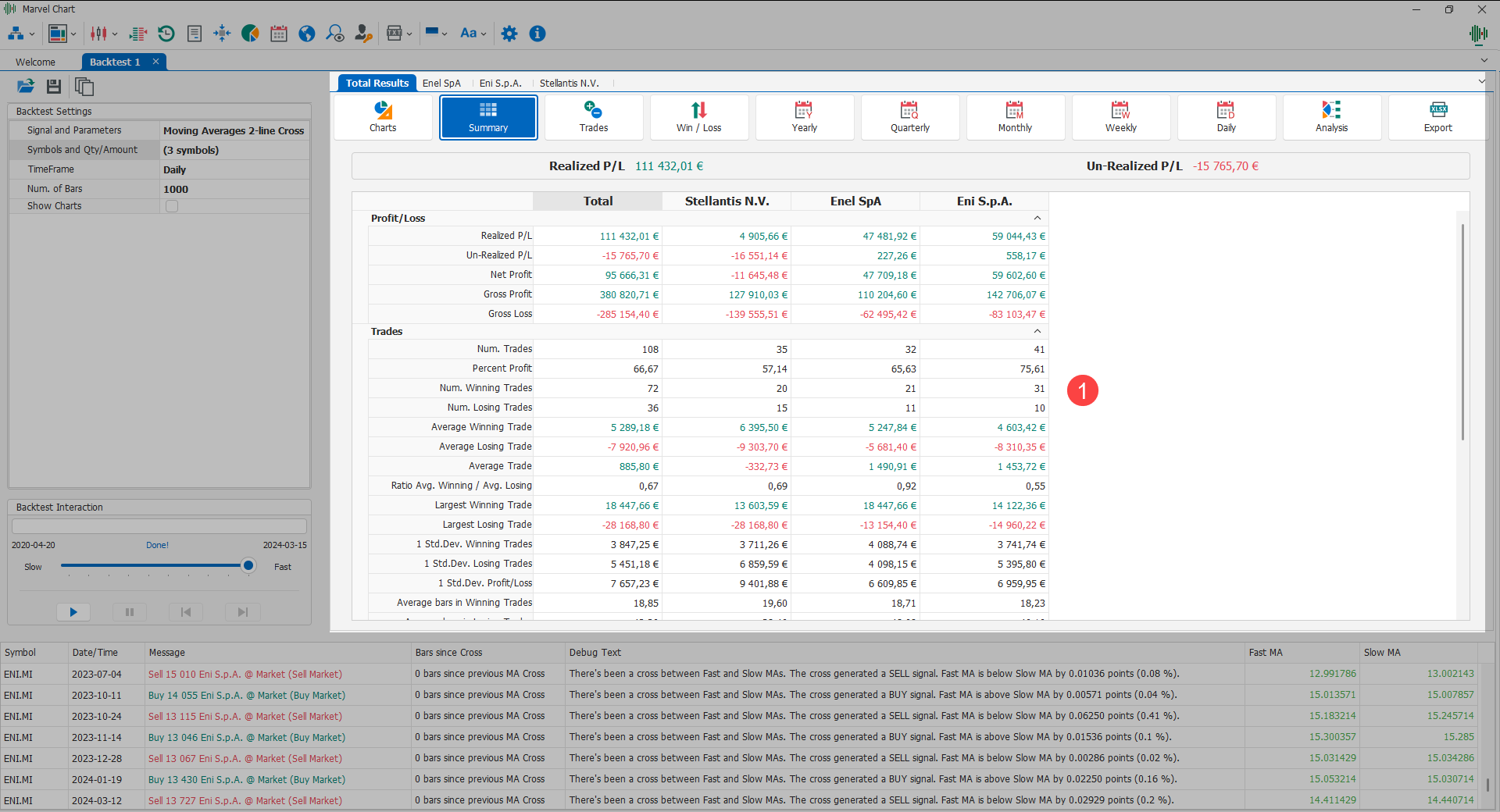Open the globe icon in toolbar
The width and height of the screenshot is (1500, 812).
(x=307, y=34)
